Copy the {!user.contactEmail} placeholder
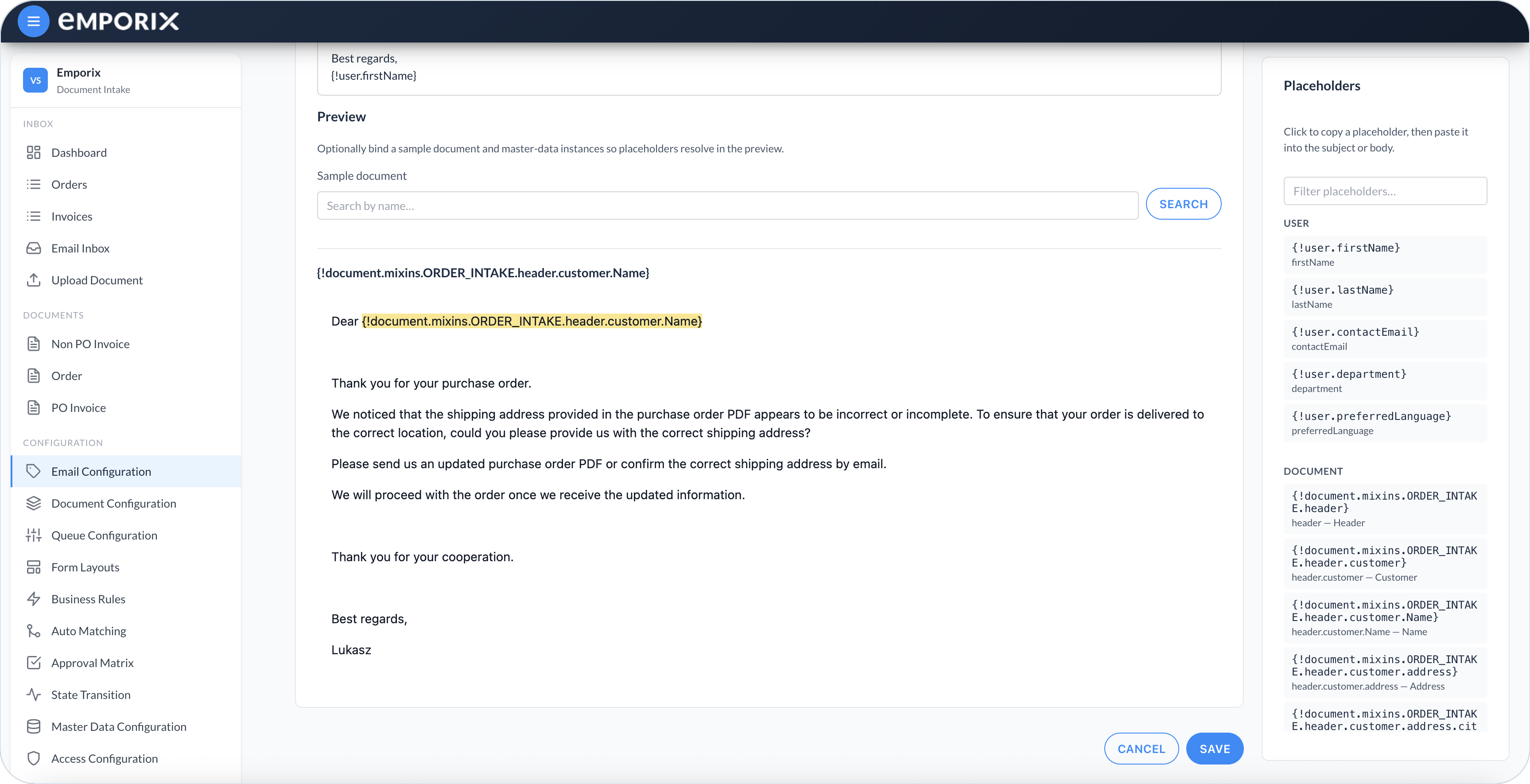The width and height of the screenshot is (1530, 784). tap(1385, 339)
